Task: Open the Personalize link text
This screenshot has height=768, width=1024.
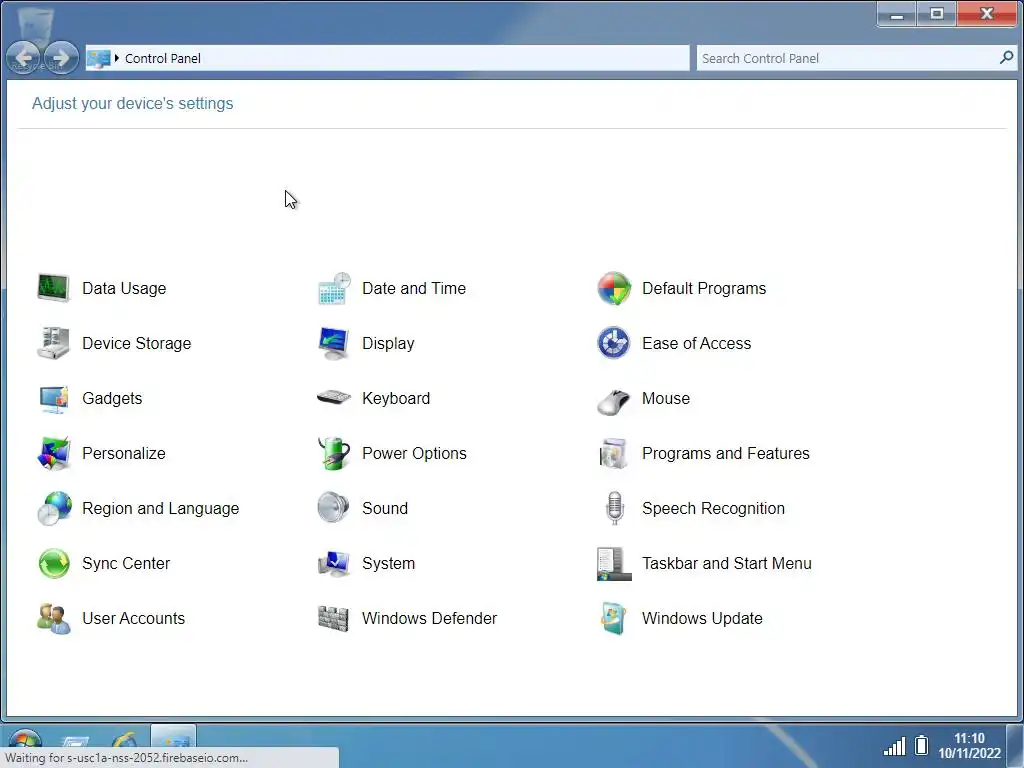Action: point(124,453)
